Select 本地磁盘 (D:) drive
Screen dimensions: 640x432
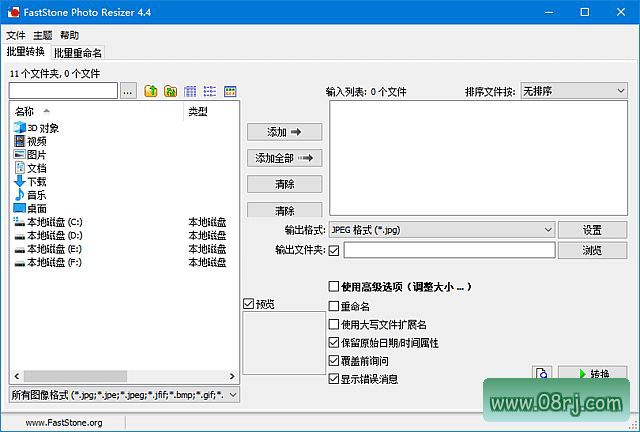[48, 236]
